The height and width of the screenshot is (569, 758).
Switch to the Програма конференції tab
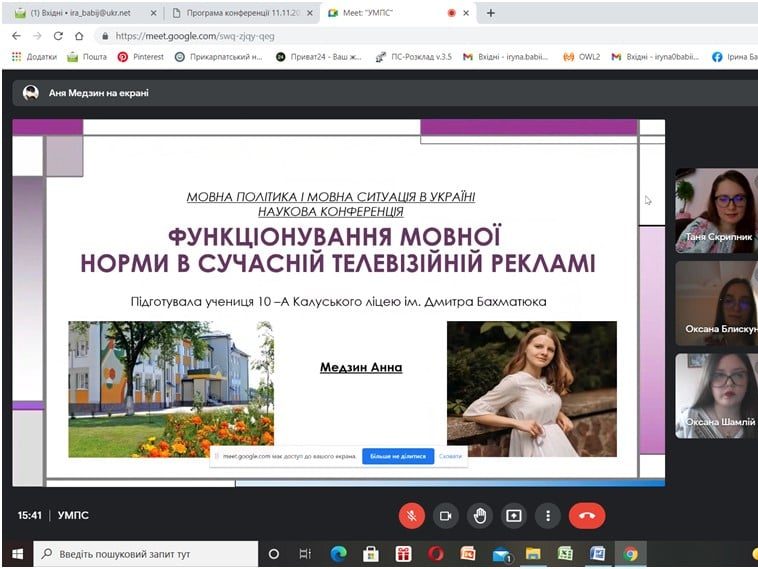[x=236, y=13]
